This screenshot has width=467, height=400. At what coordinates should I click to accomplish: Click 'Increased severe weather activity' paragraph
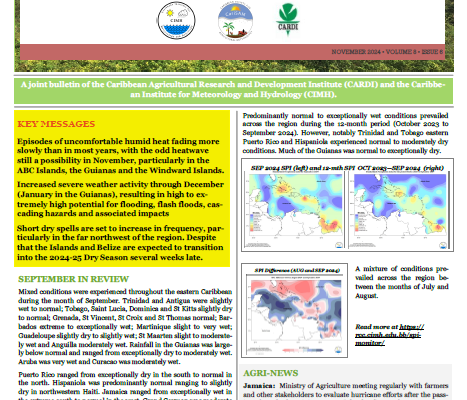pyautogui.click(x=120, y=199)
